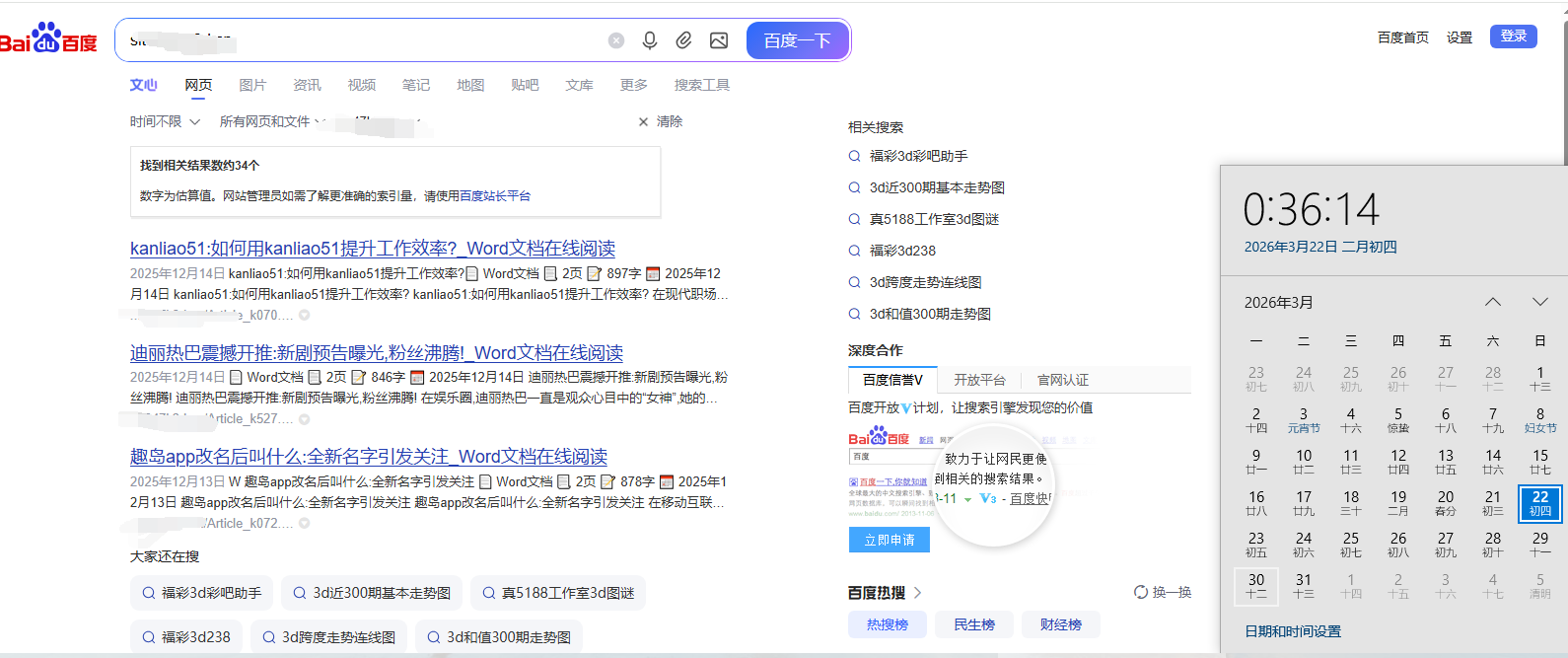This screenshot has width=1568, height=658.
Task: Click the 3d和值300期走势图 suggestion chip
Action: [x=499, y=637]
